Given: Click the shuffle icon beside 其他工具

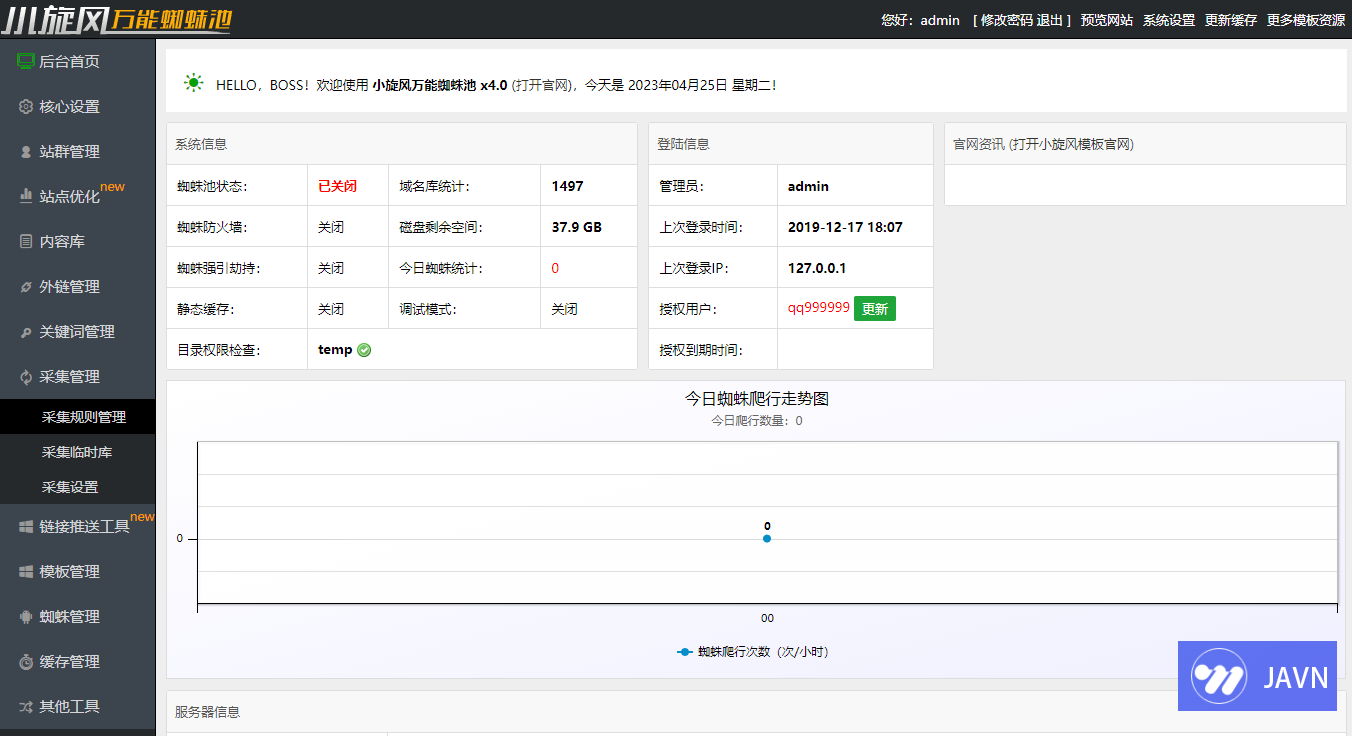Looking at the screenshot, I should 26,707.
